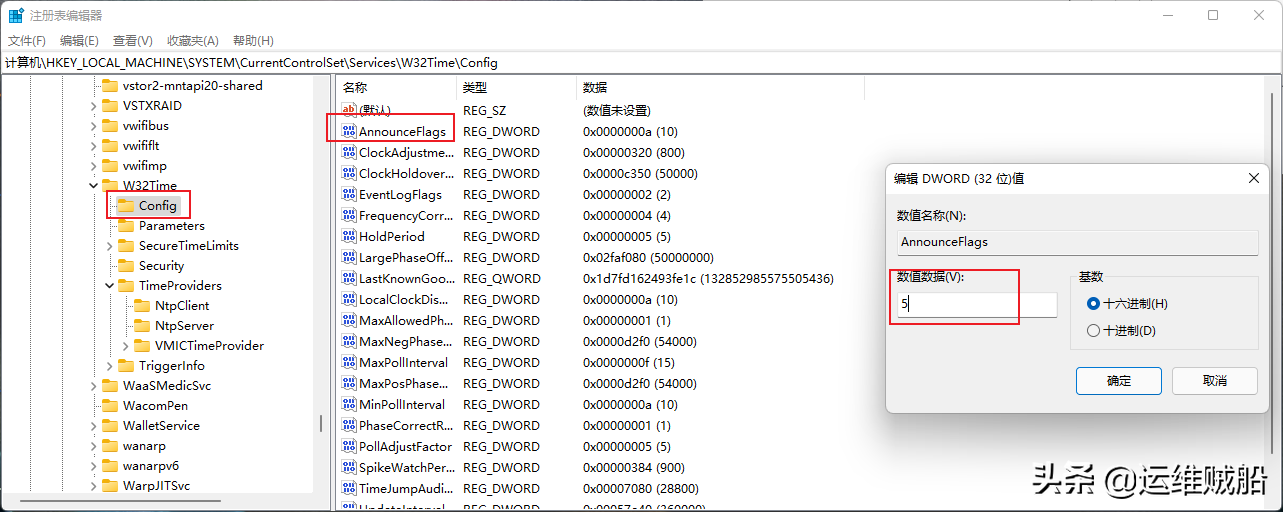Expand the vwifibus tree node
The image size is (1283, 512).
coord(93,126)
